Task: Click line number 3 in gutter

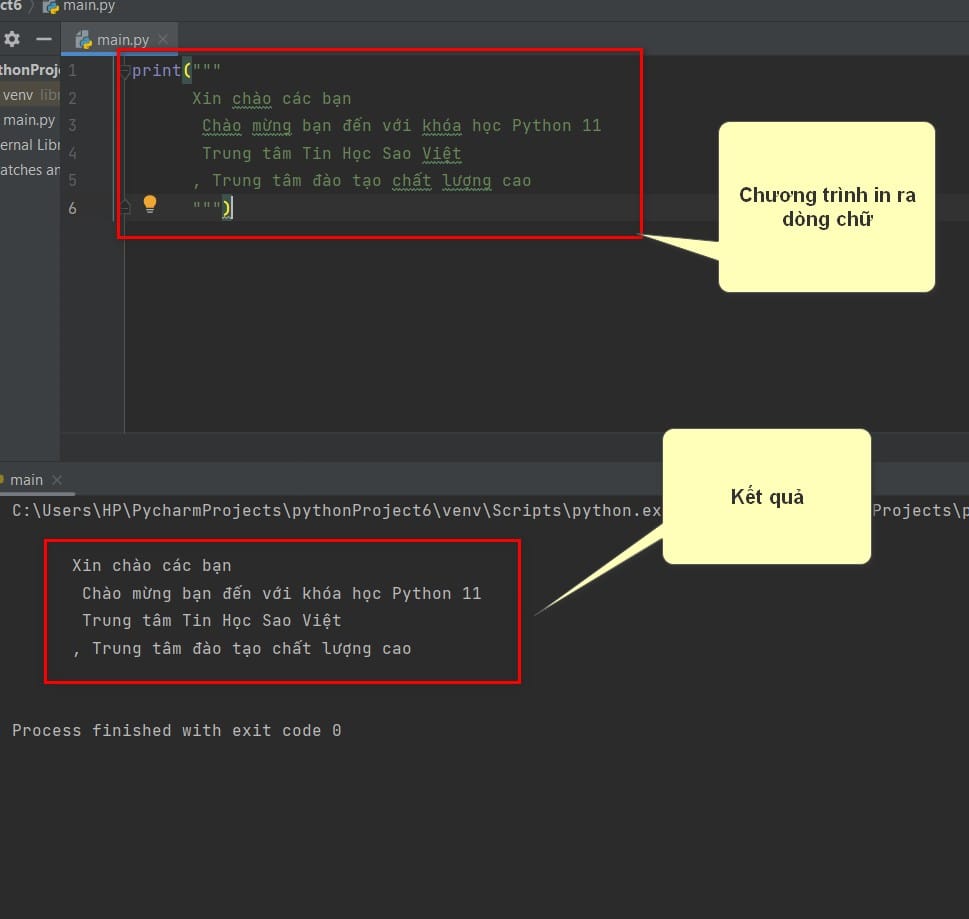Action: point(72,125)
